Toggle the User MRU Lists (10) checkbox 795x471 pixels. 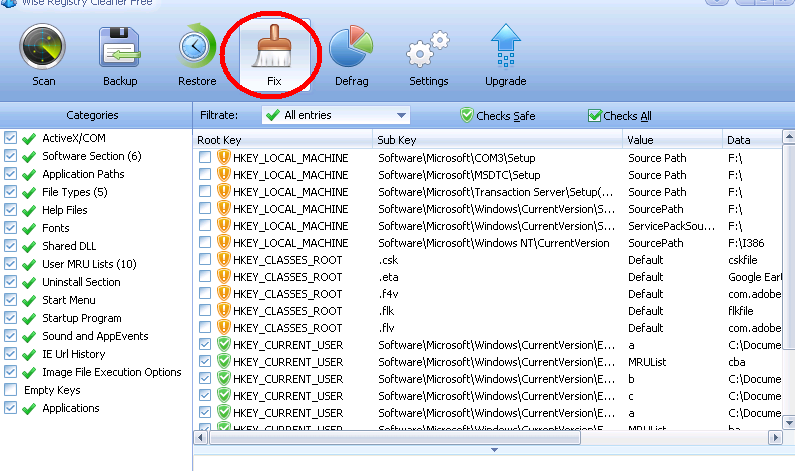pos(10,264)
